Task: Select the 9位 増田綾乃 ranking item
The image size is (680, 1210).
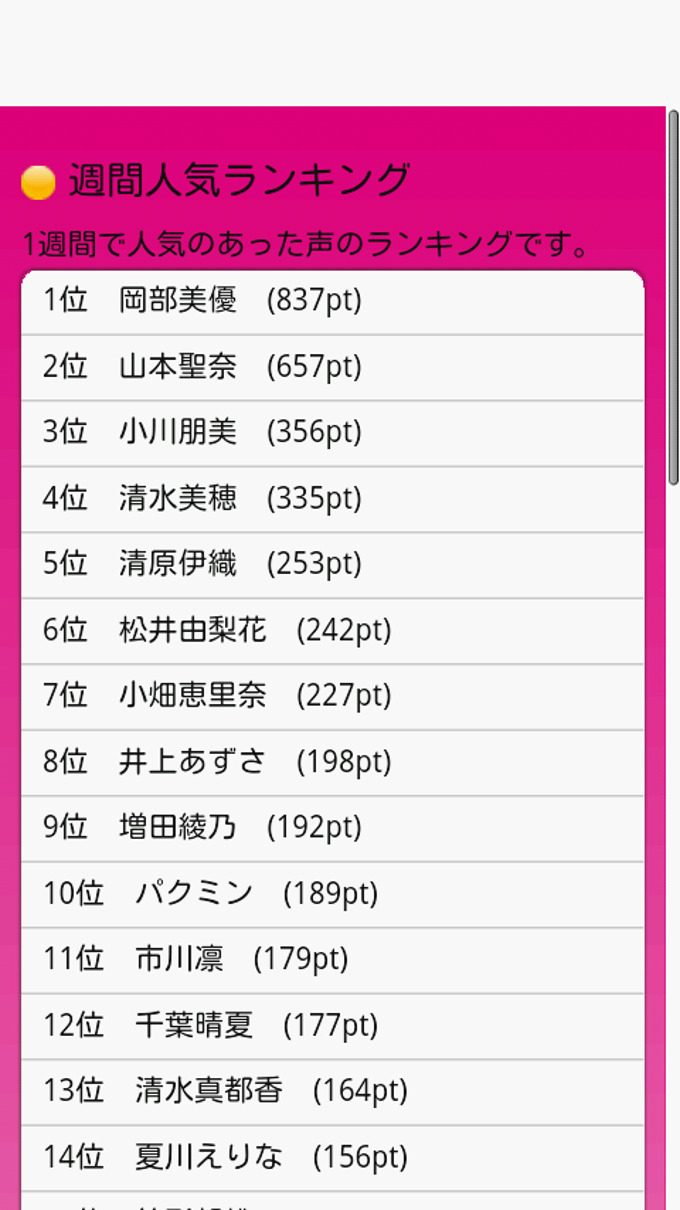Action: 332,829
